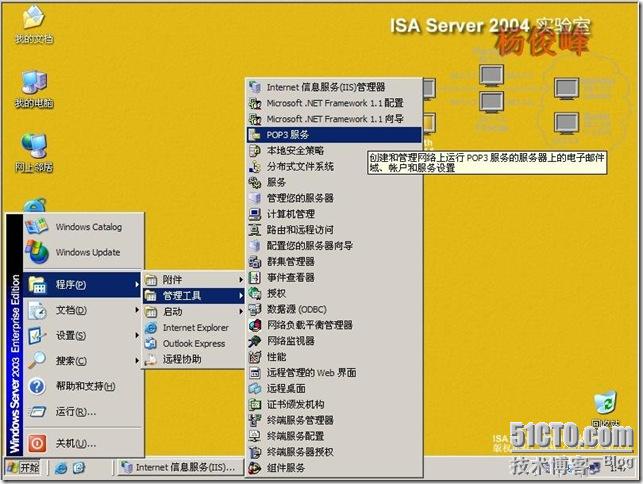Choose 分布式文件系统 in the submenu
Screen dimensions: 643x484
[334, 167]
